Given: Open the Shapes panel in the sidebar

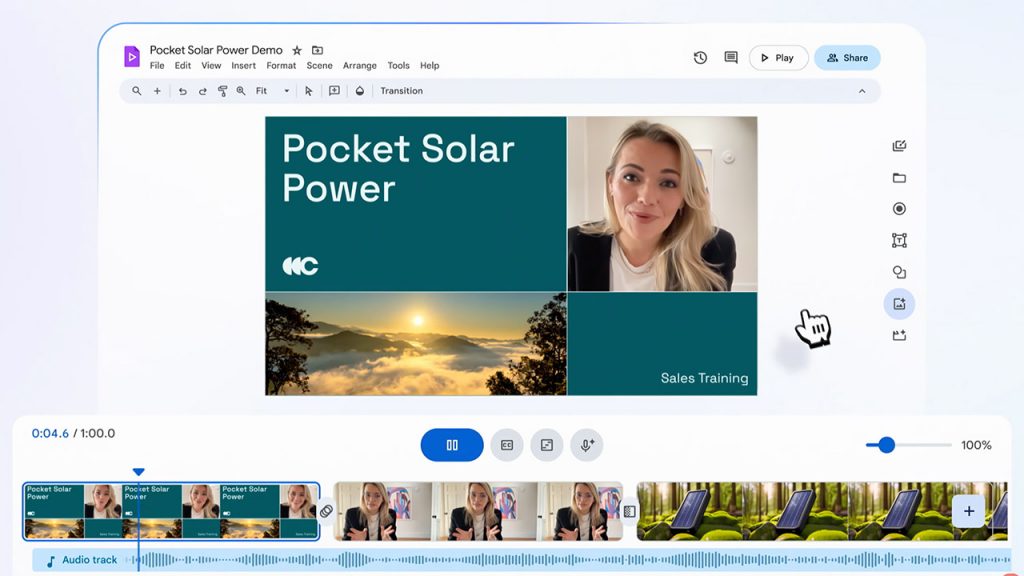Looking at the screenshot, I should coord(899,272).
